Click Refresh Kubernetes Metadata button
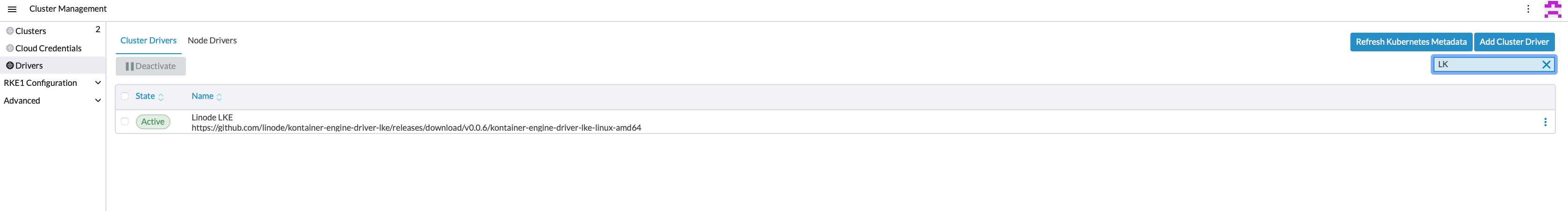1568x211 pixels. pos(1410,42)
